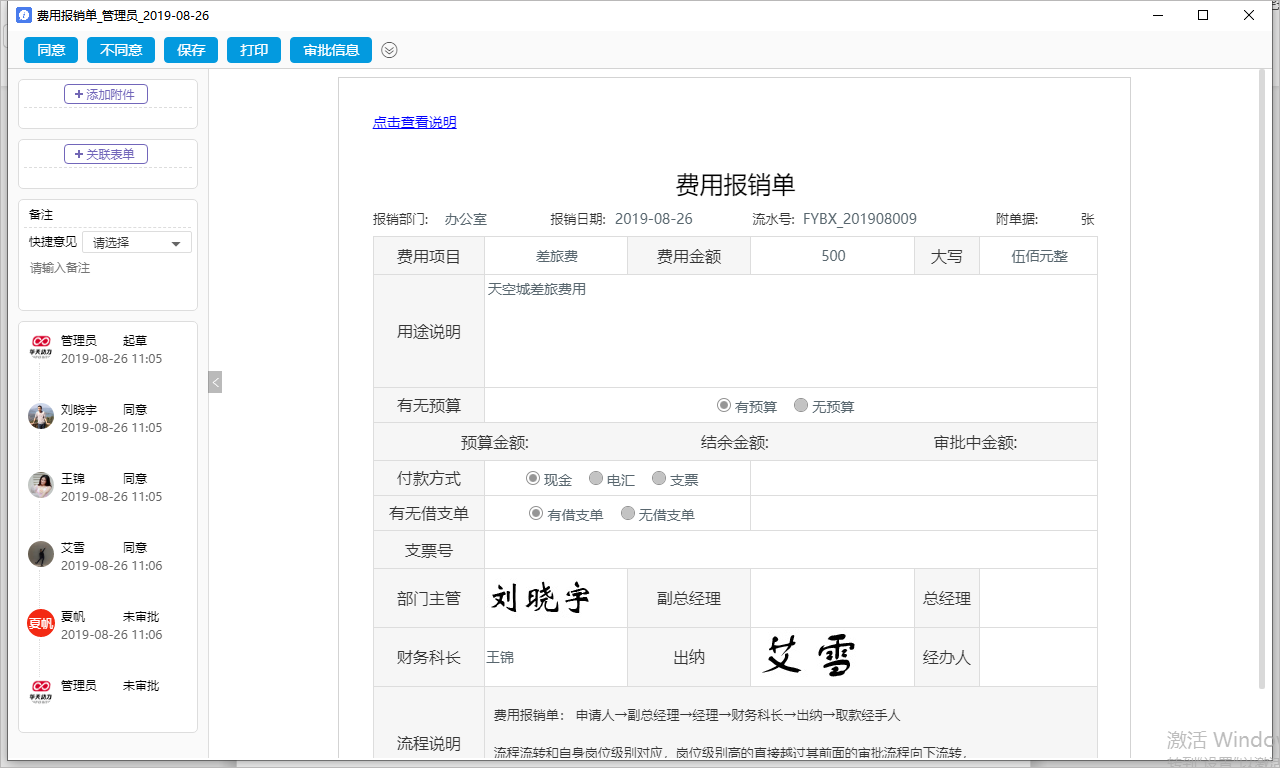Click 管理员's company logo avatar
This screenshot has width=1280, height=768.
pyautogui.click(x=41, y=347)
